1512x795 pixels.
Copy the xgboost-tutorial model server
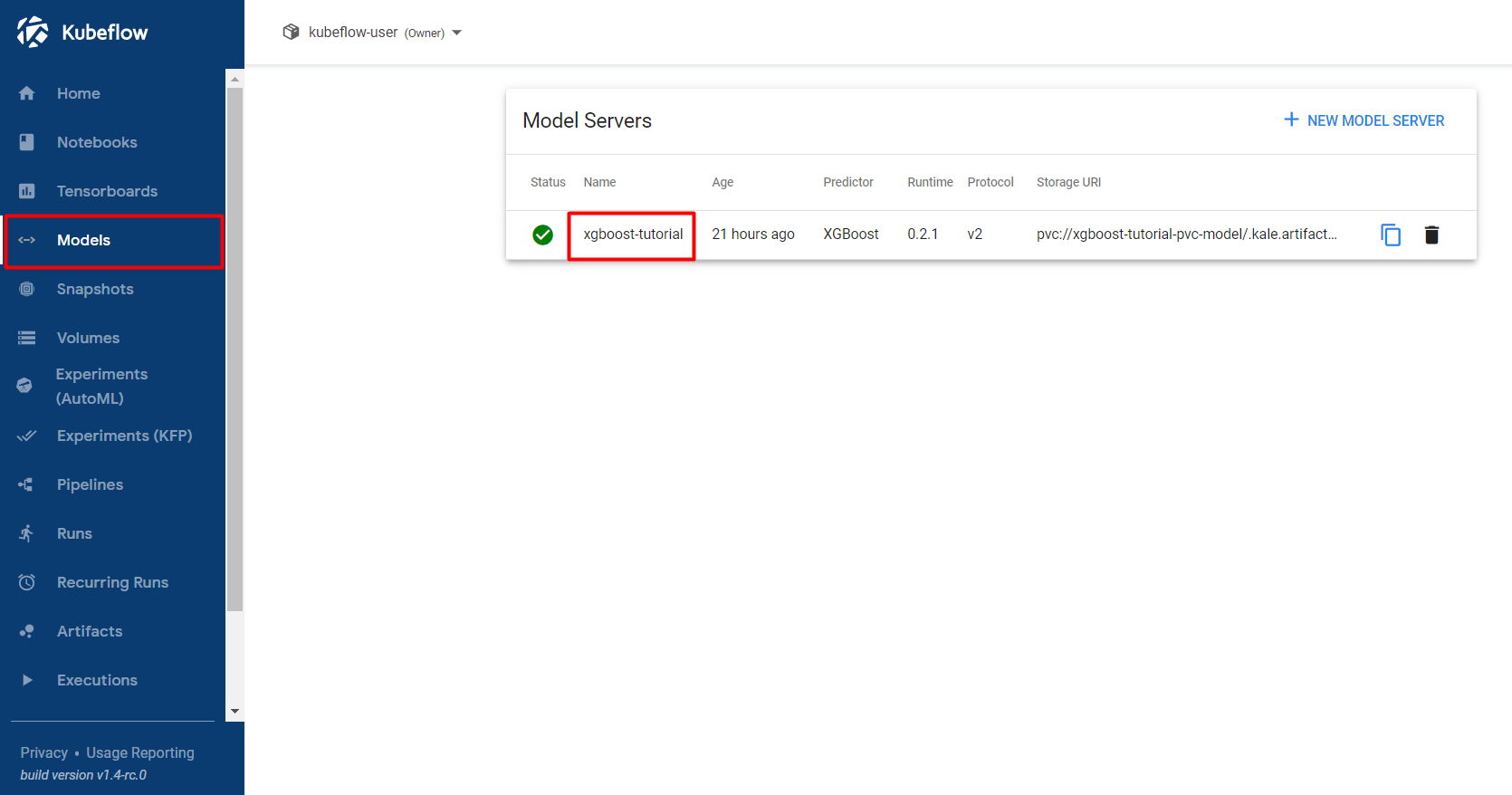coord(1391,235)
